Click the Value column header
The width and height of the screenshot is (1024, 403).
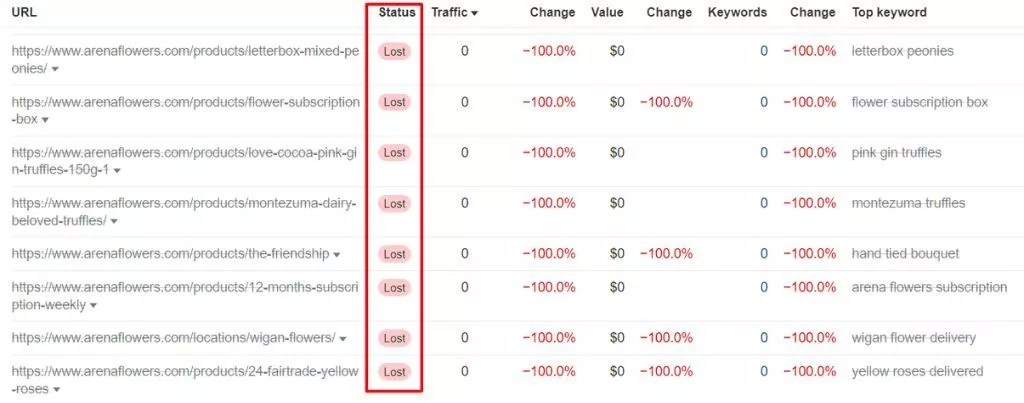(x=607, y=13)
